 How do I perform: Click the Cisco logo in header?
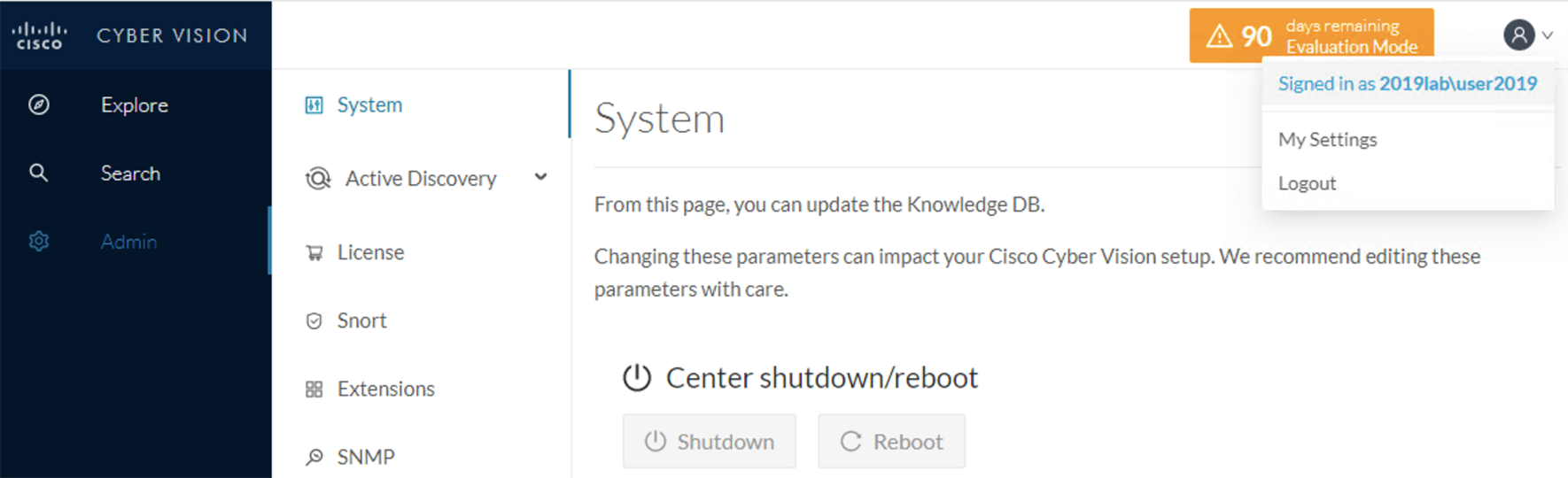tap(39, 35)
